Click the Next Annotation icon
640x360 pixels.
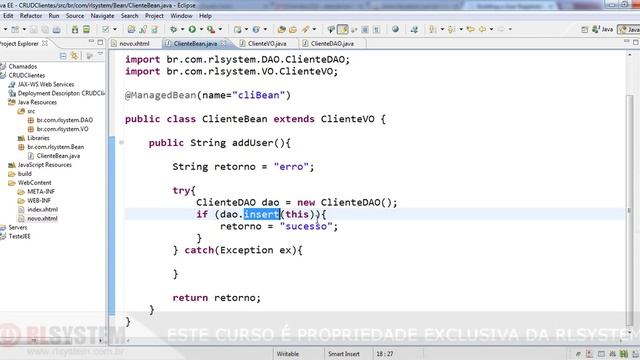pos(432,29)
